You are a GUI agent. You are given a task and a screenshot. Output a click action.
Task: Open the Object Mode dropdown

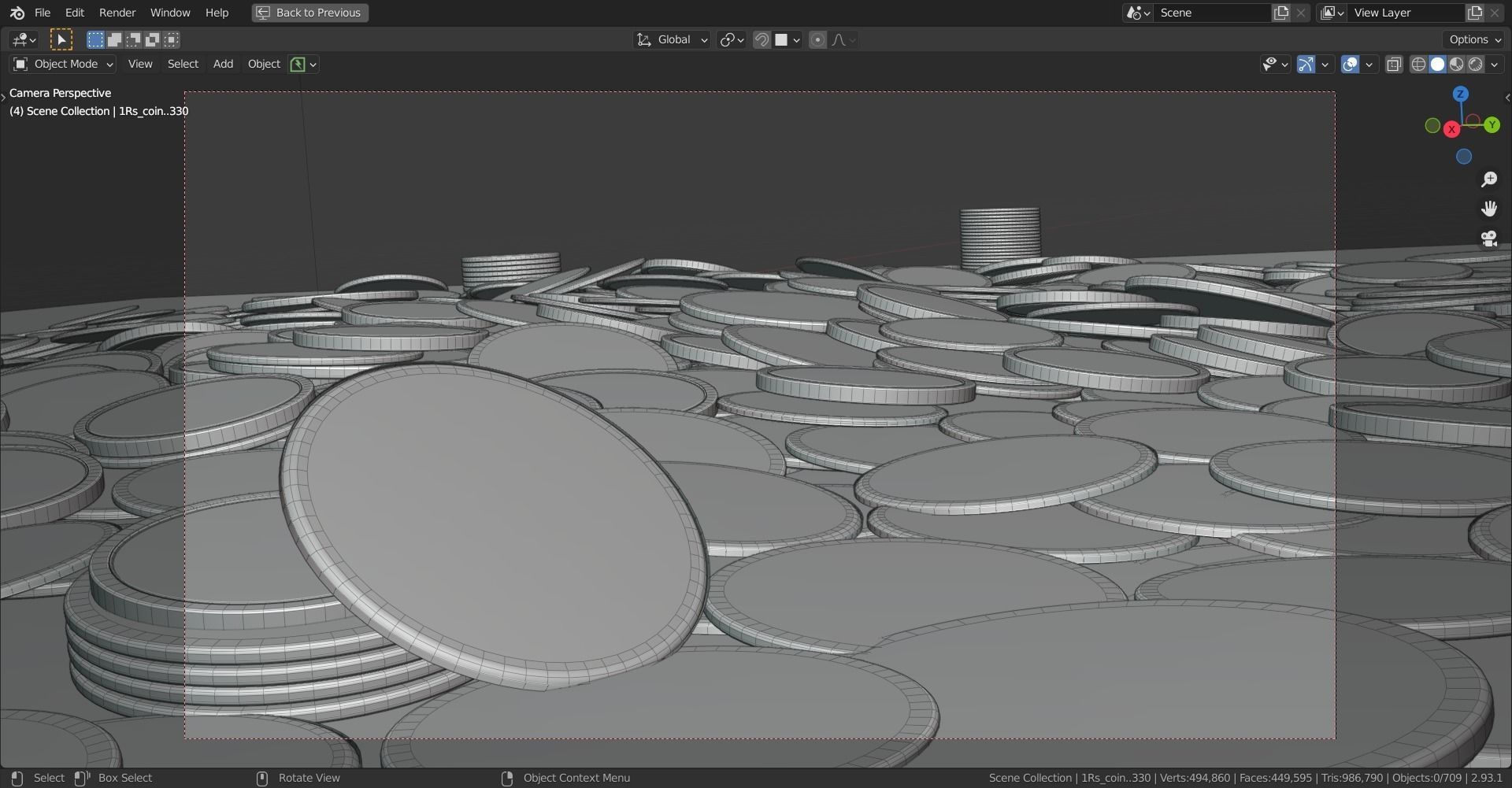tap(61, 64)
